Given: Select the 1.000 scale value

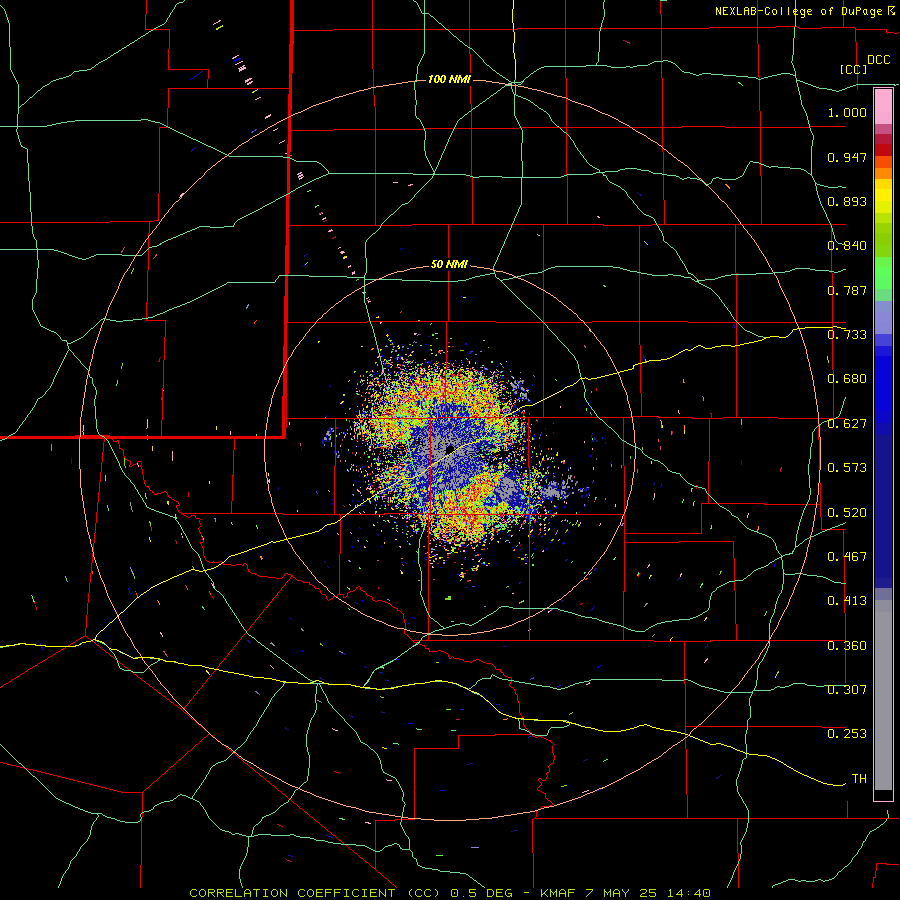Looking at the screenshot, I should 847,112.
